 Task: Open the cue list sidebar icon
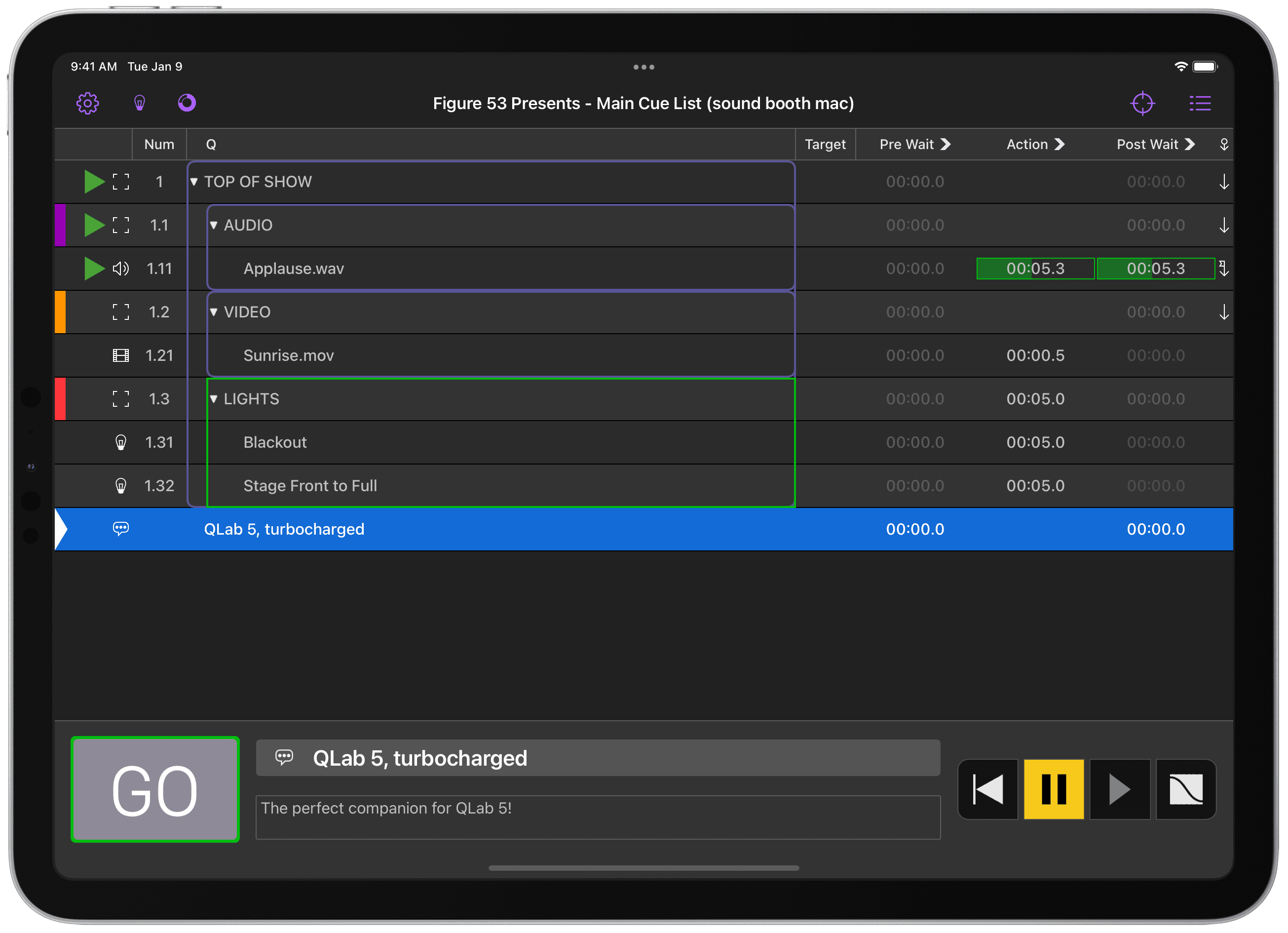[1200, 103]
